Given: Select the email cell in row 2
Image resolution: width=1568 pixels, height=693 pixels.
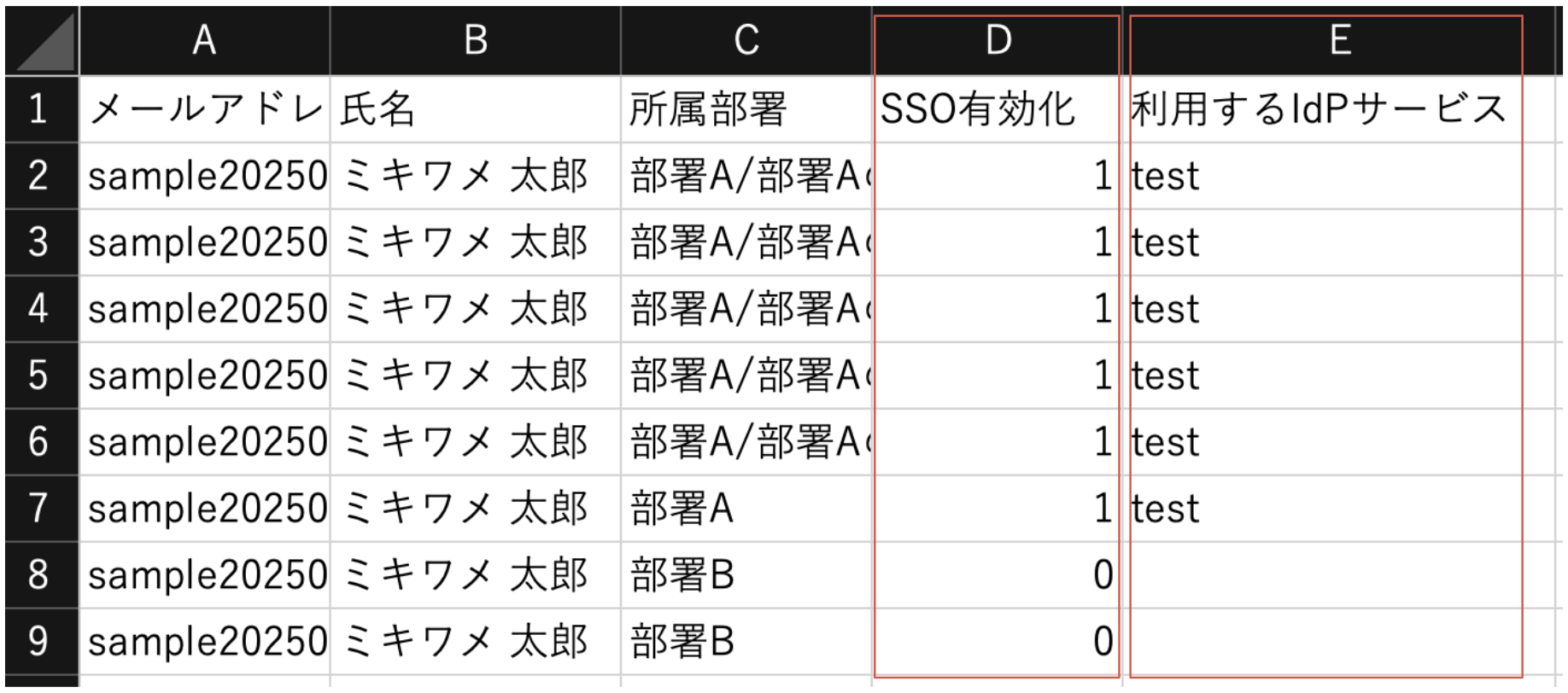Looking at the screenshot, I should point(205,176).
